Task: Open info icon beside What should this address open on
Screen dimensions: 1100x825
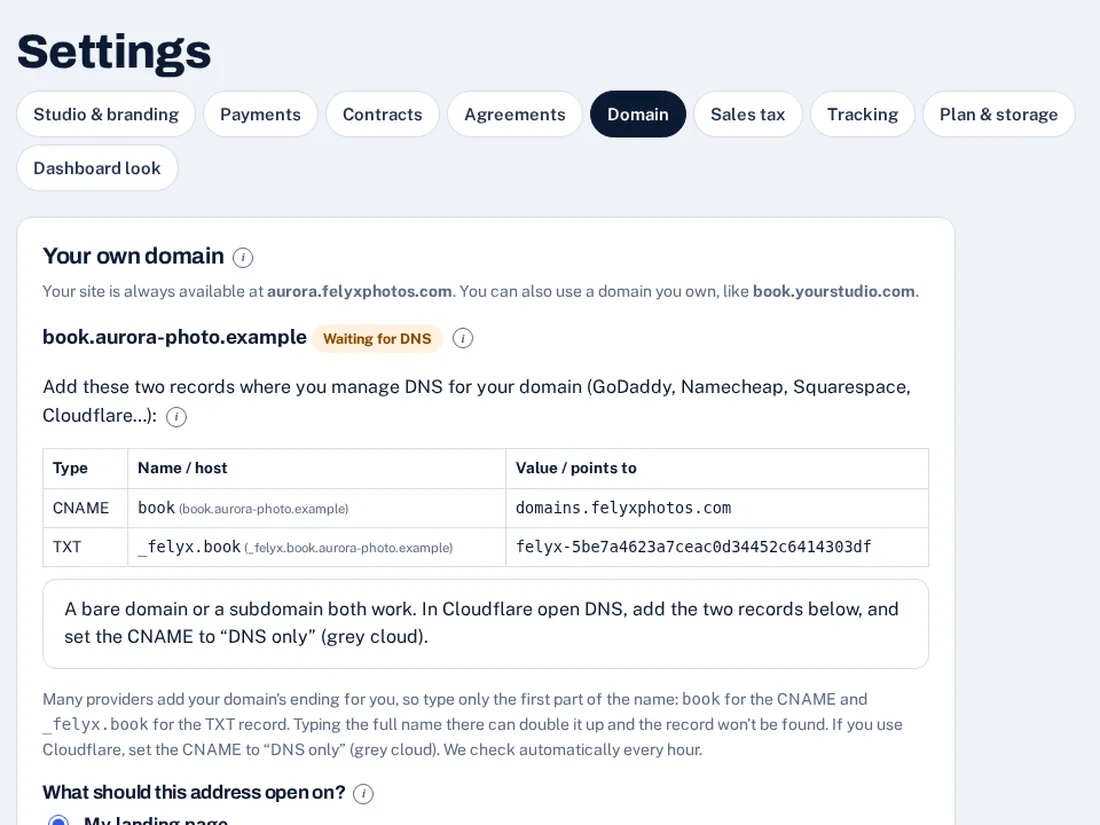Action: coord(363,793)
